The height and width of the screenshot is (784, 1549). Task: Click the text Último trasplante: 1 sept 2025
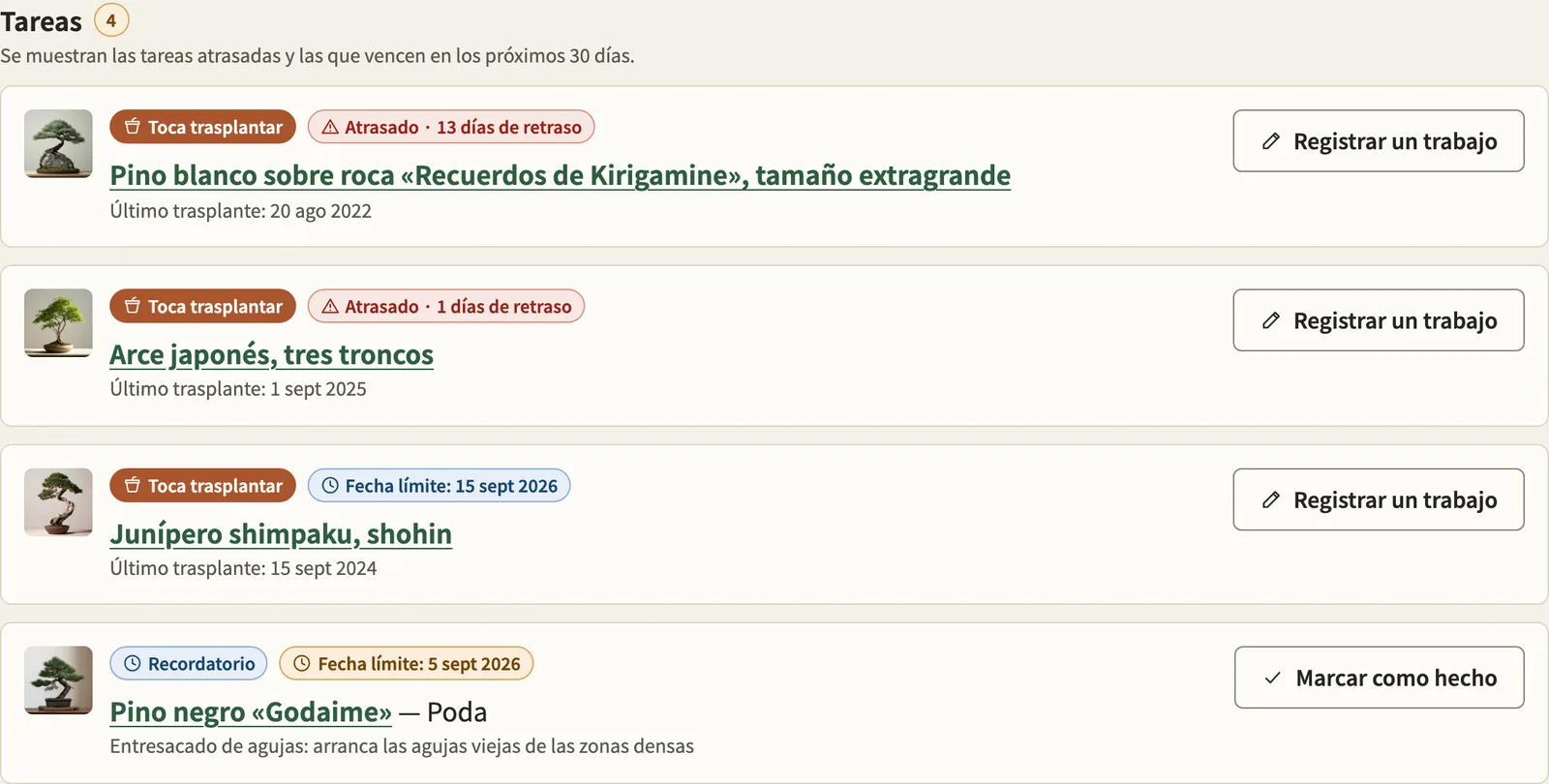pos(238,389)
